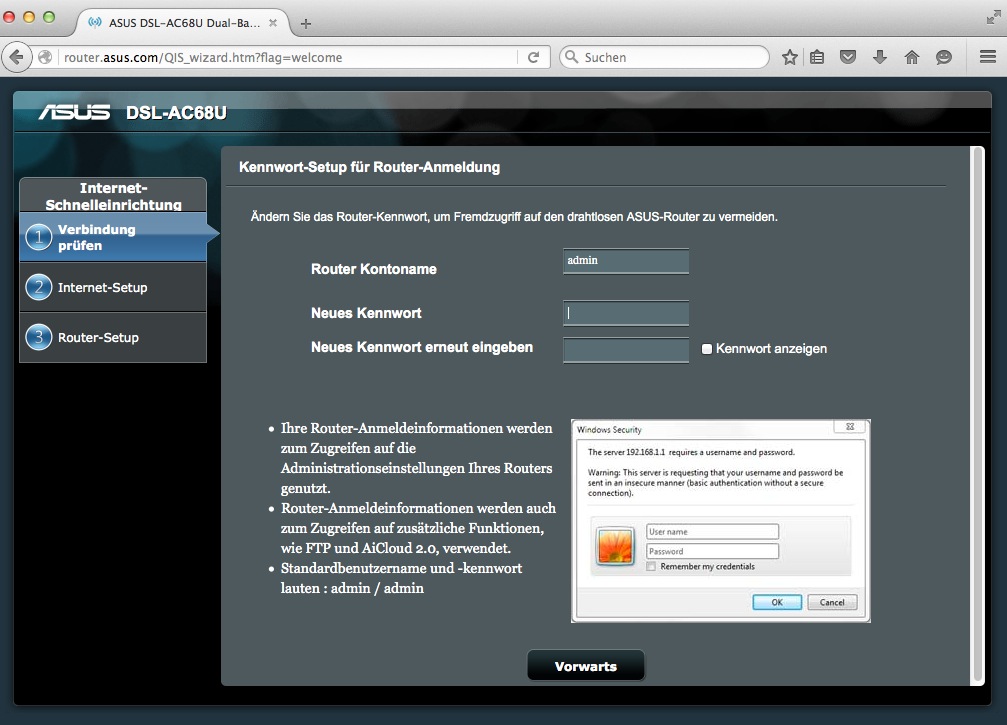Click the step 3 circle icon
1007x725 pixels.
39,337
